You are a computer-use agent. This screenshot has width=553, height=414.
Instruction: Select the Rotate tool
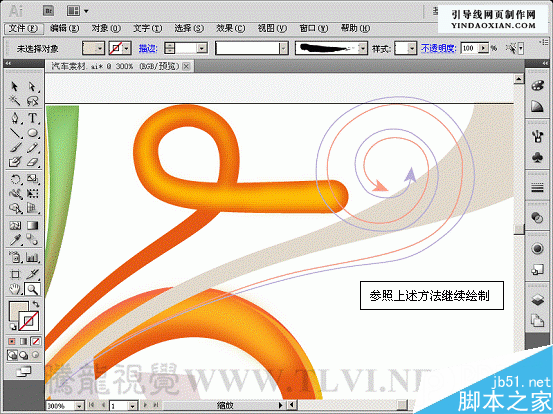pos(15,179)
